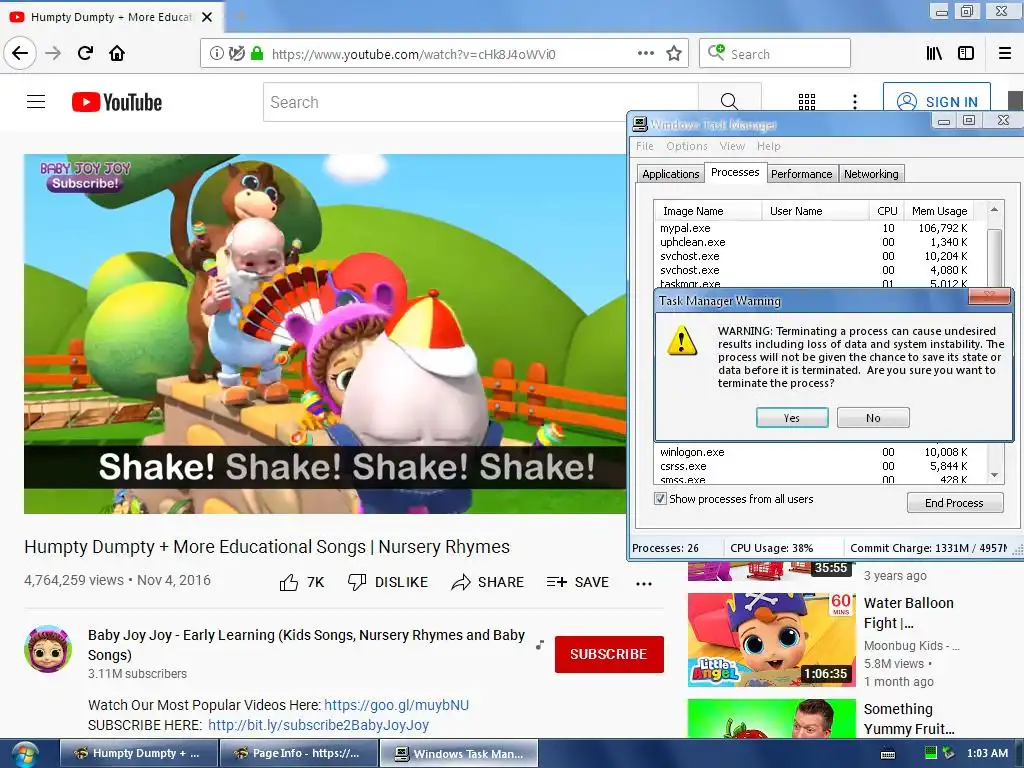Open the bit.ly subscribe2BabyJoyJoy link
This screenshot has width=1024, height=768.
pyautogui.click(x=318, y=725)
